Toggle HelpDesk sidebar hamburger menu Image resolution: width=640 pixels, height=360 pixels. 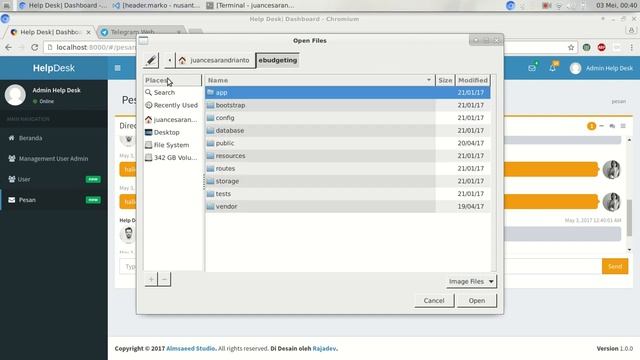tap(118, 68)
